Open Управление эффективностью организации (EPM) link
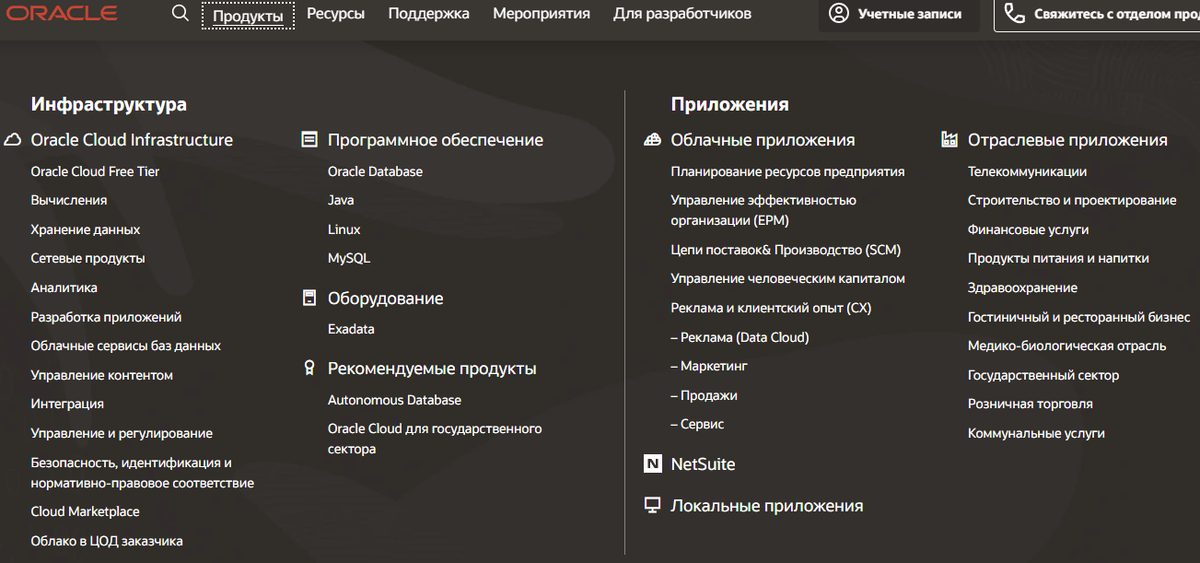 (x=763, y=210)
